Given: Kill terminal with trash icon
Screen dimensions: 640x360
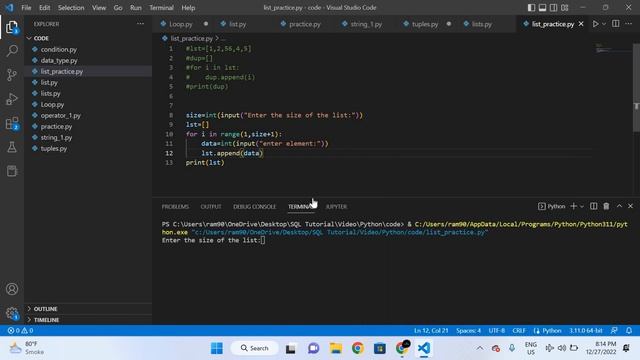Looking at the screenshot, I should point(606,206).
